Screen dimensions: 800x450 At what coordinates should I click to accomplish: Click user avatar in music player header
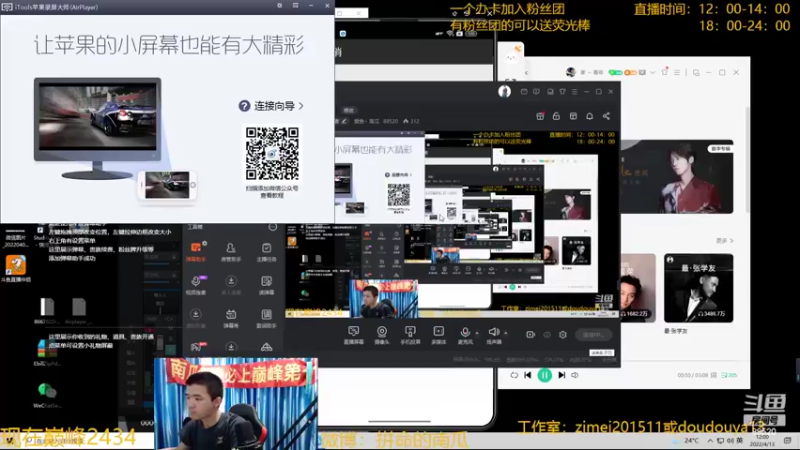coord(571,72)
